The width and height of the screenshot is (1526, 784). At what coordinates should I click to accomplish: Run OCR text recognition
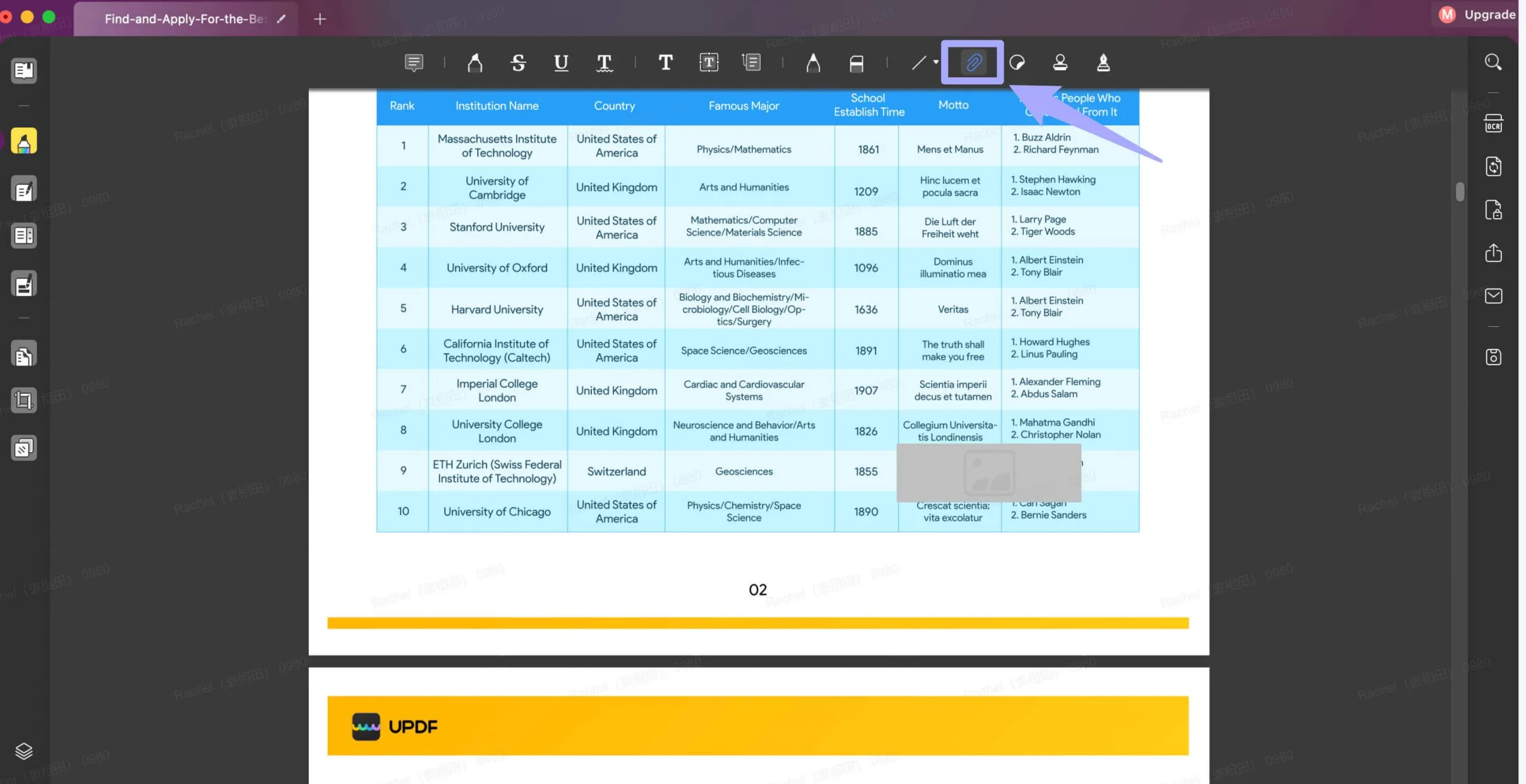pyautogui.click(x=1493, y=124)
